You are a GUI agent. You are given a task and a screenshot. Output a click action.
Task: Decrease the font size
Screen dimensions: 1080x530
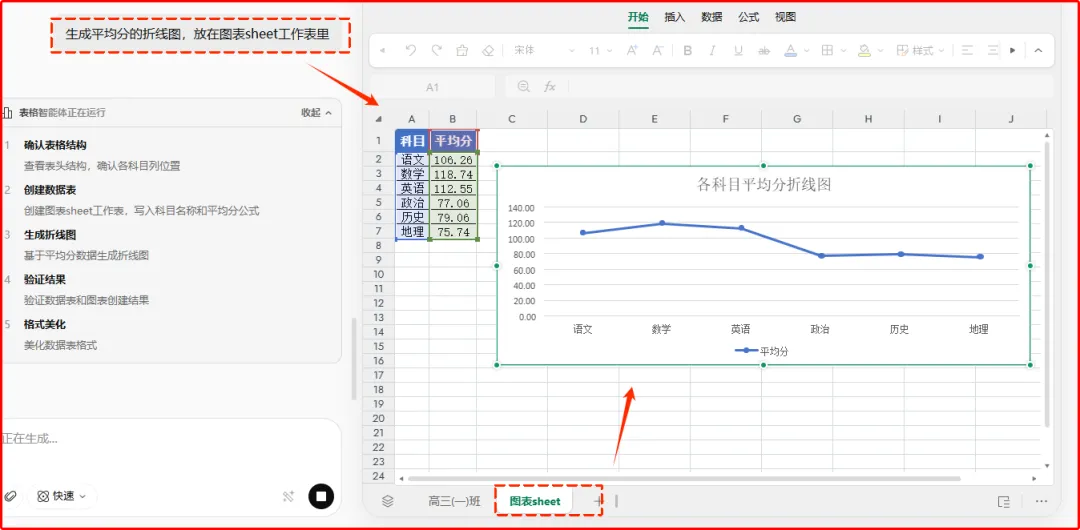coord(658,50)
